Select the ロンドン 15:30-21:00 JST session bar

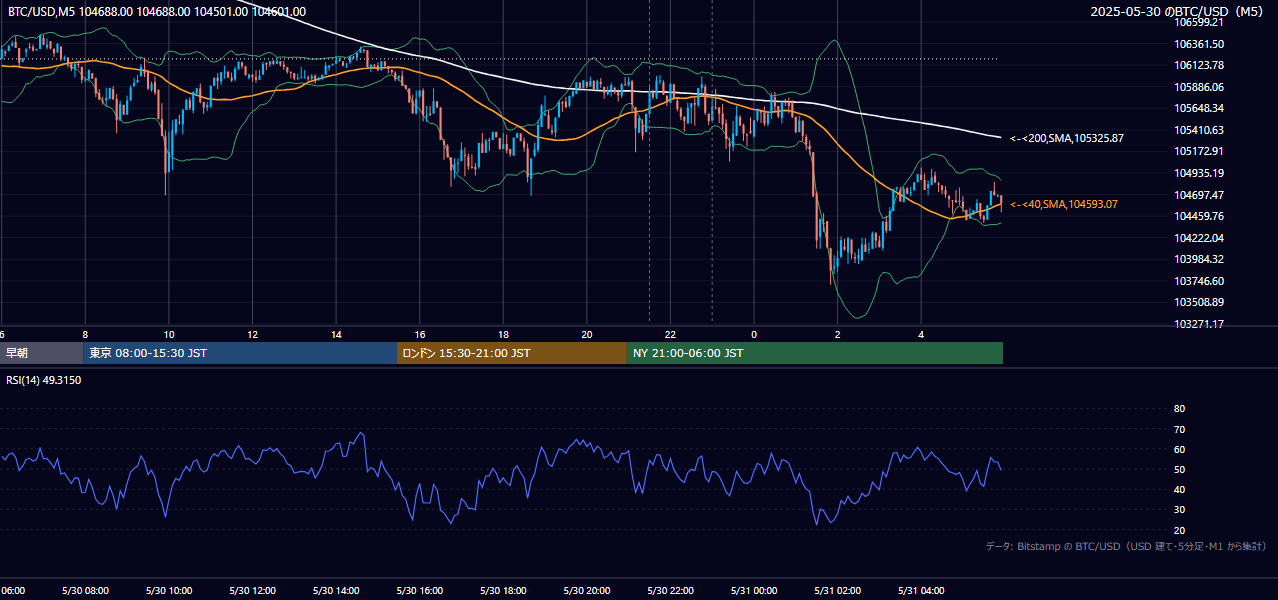pos(512,353)
